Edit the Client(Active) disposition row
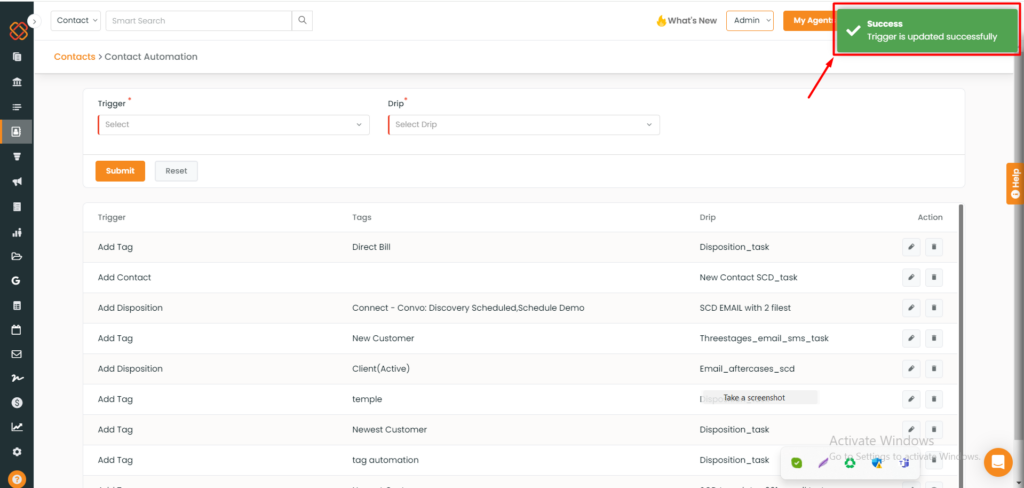The height and width of the screenshot is (488, 1024). pos(911,368)
